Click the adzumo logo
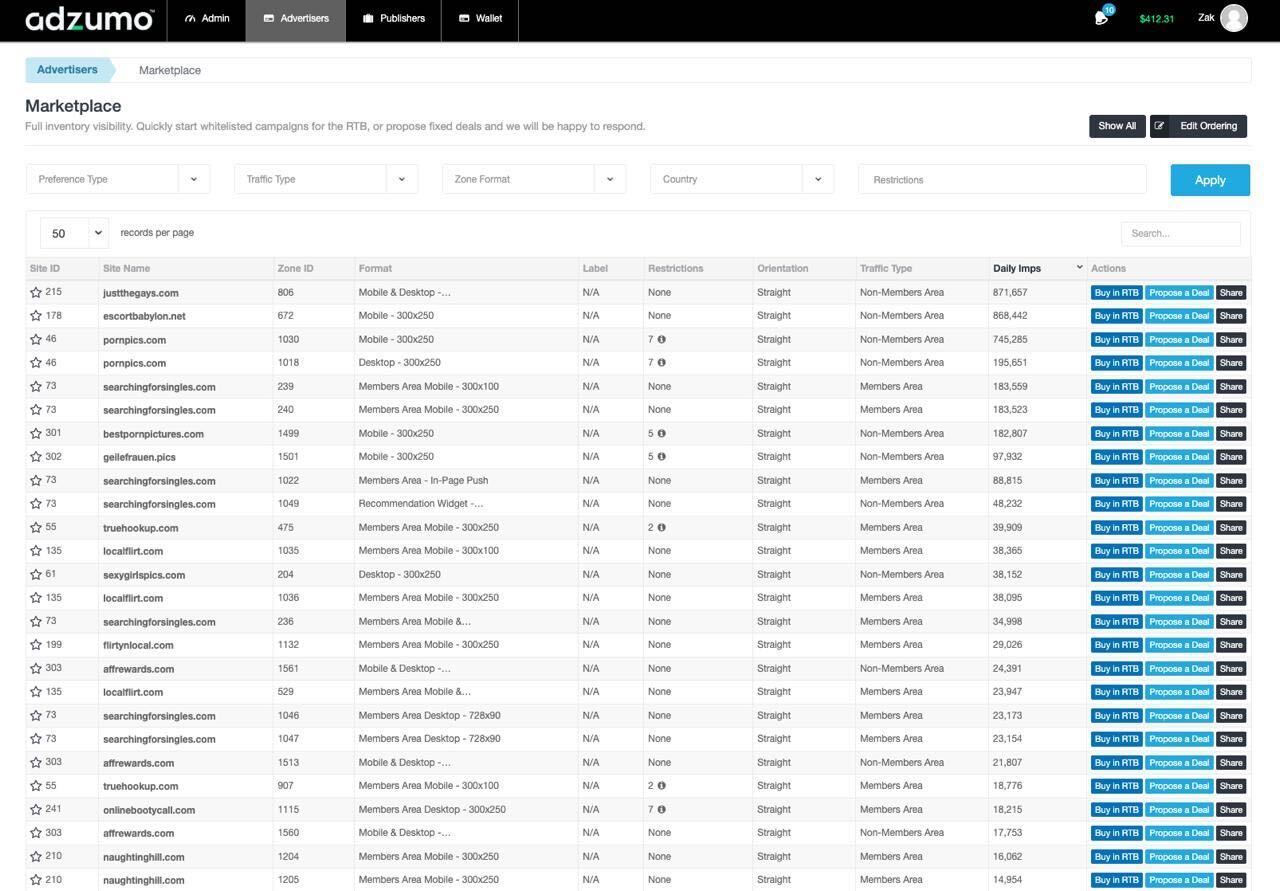Viewport: 1280px width, 891px height. (x=89, y=19)
